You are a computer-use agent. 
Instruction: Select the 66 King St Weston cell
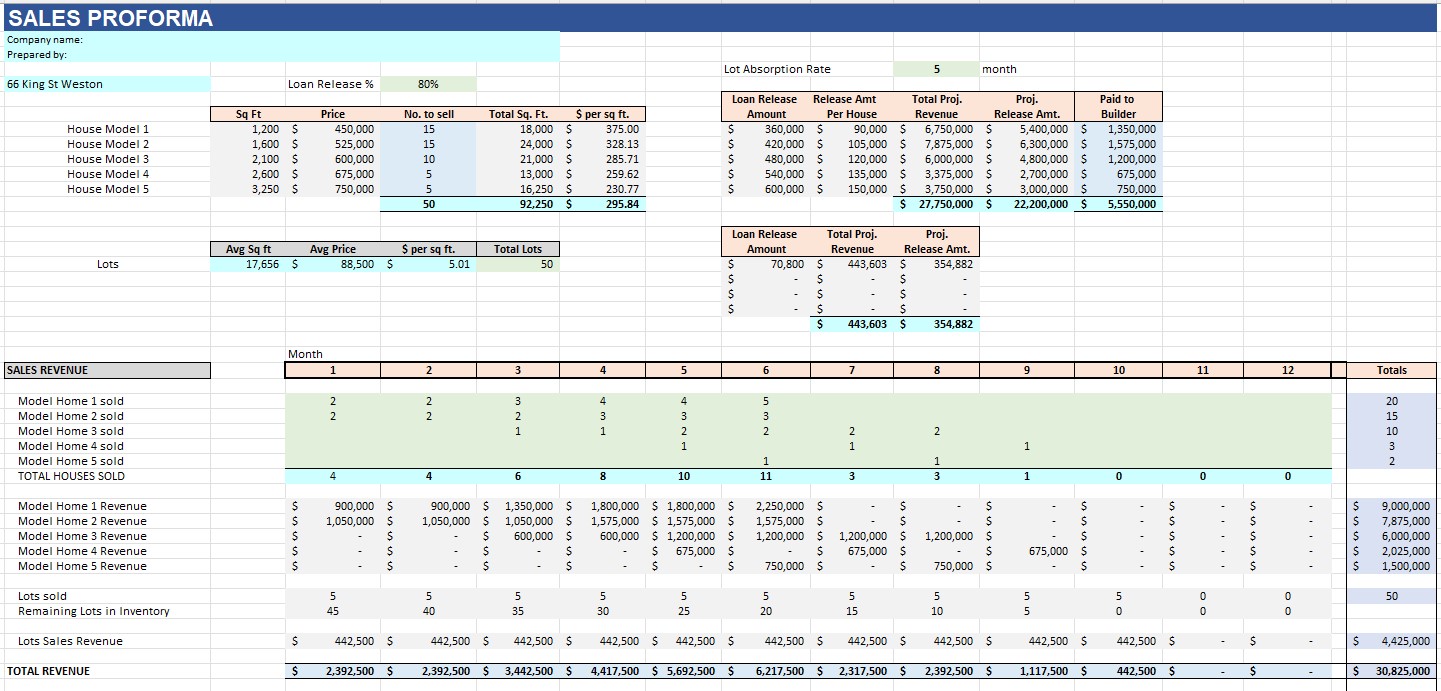107,84
